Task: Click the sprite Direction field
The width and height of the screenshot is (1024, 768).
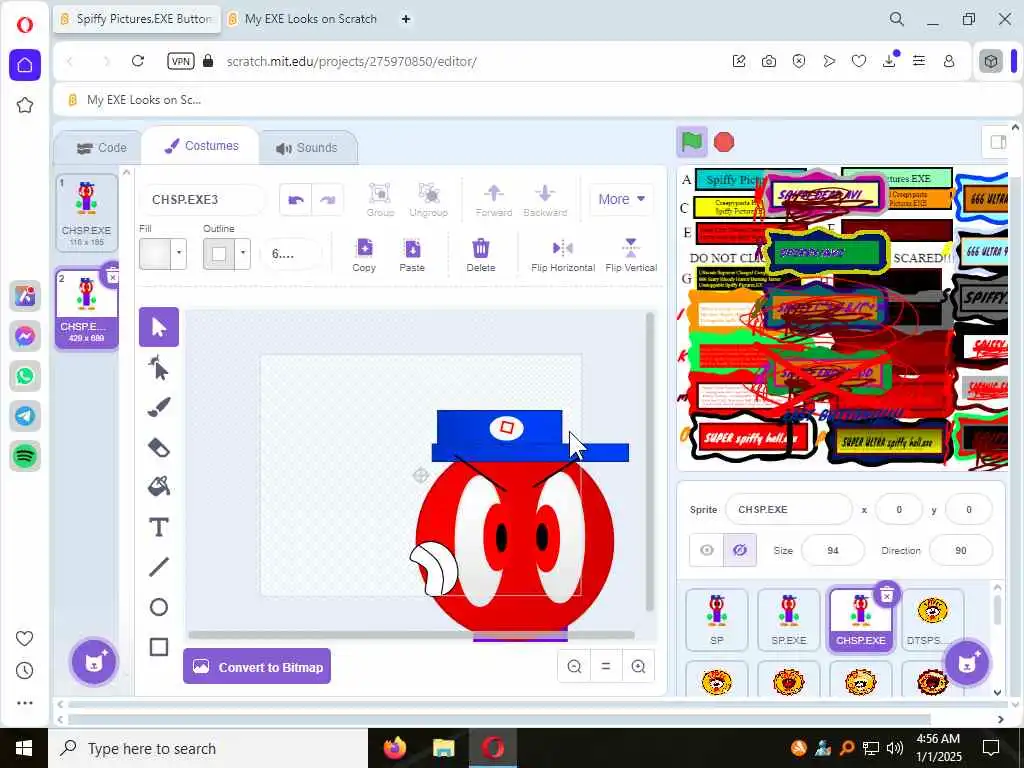Action: 961,551
